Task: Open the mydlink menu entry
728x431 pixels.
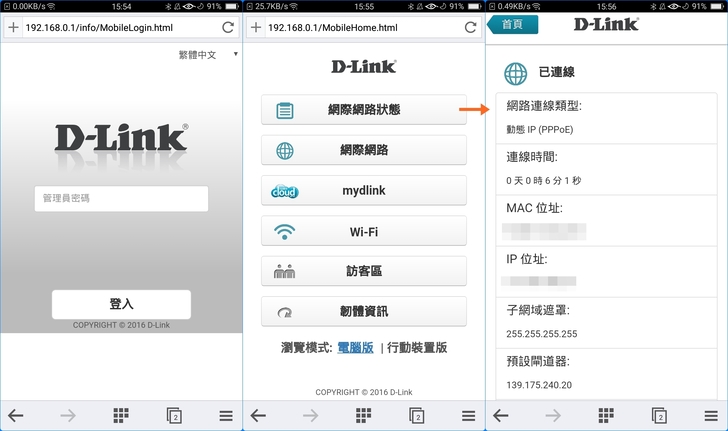Action: (x=364, y=190)
